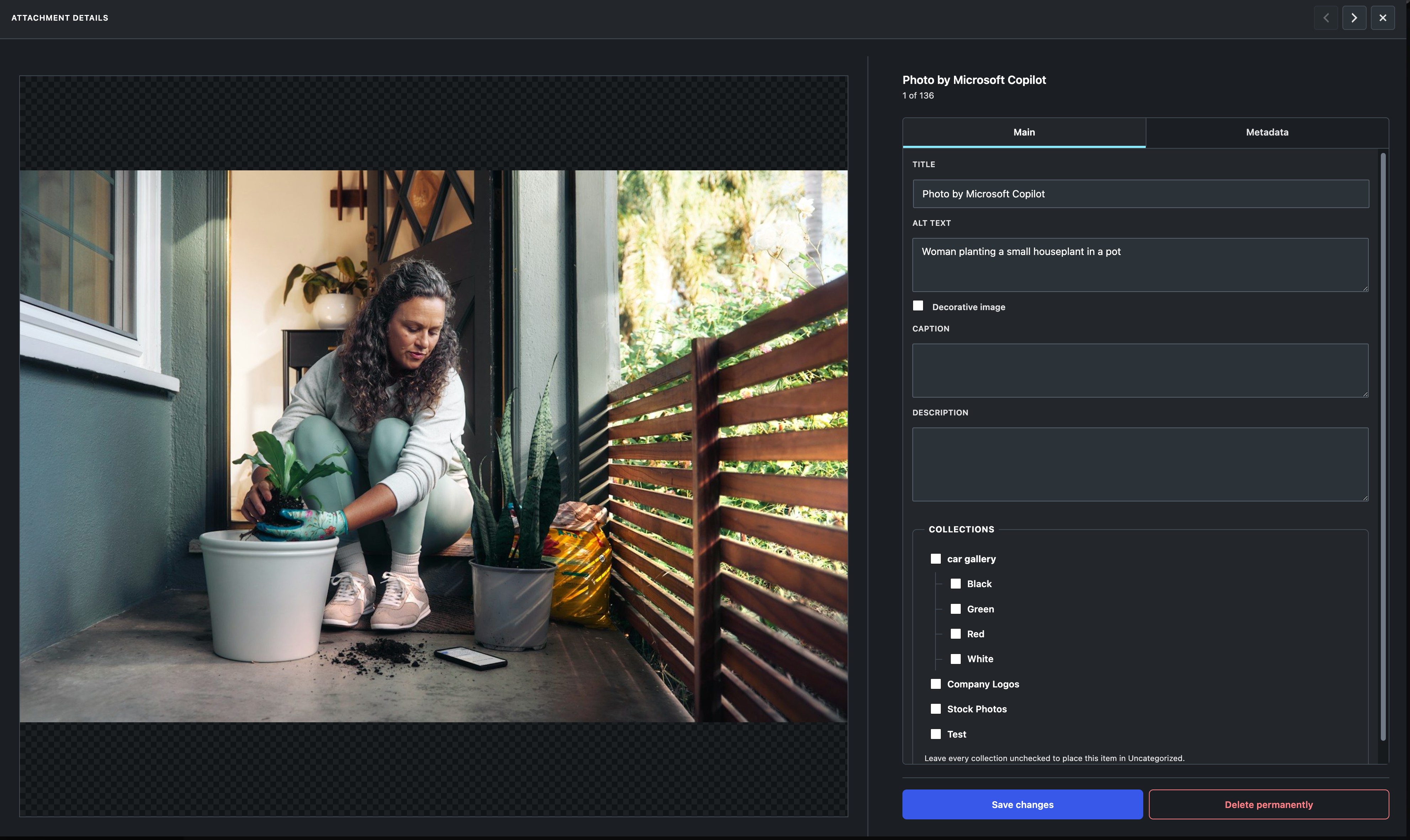The height and width of the screenshot is (840, 1410).
Task: Check the Red collection checkbox
Action: tap(955, 634)
